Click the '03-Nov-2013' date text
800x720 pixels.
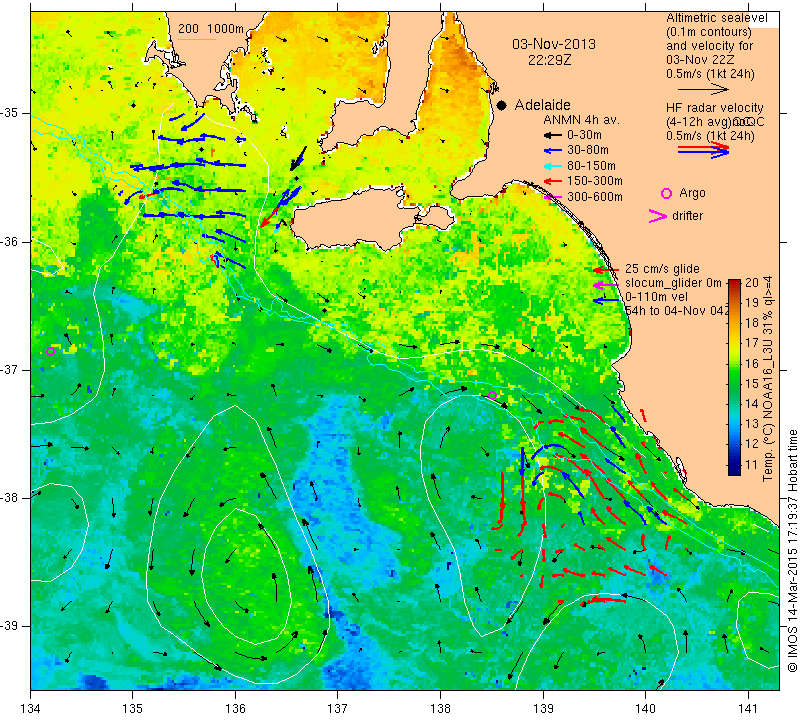click(554, 44)
